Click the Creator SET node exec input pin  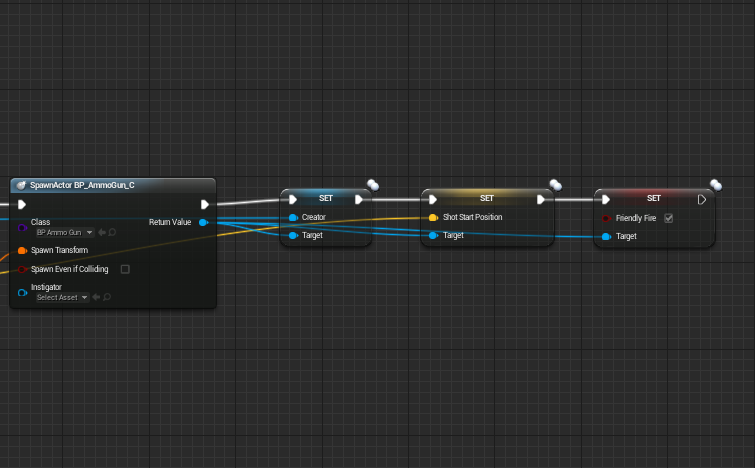293,199
